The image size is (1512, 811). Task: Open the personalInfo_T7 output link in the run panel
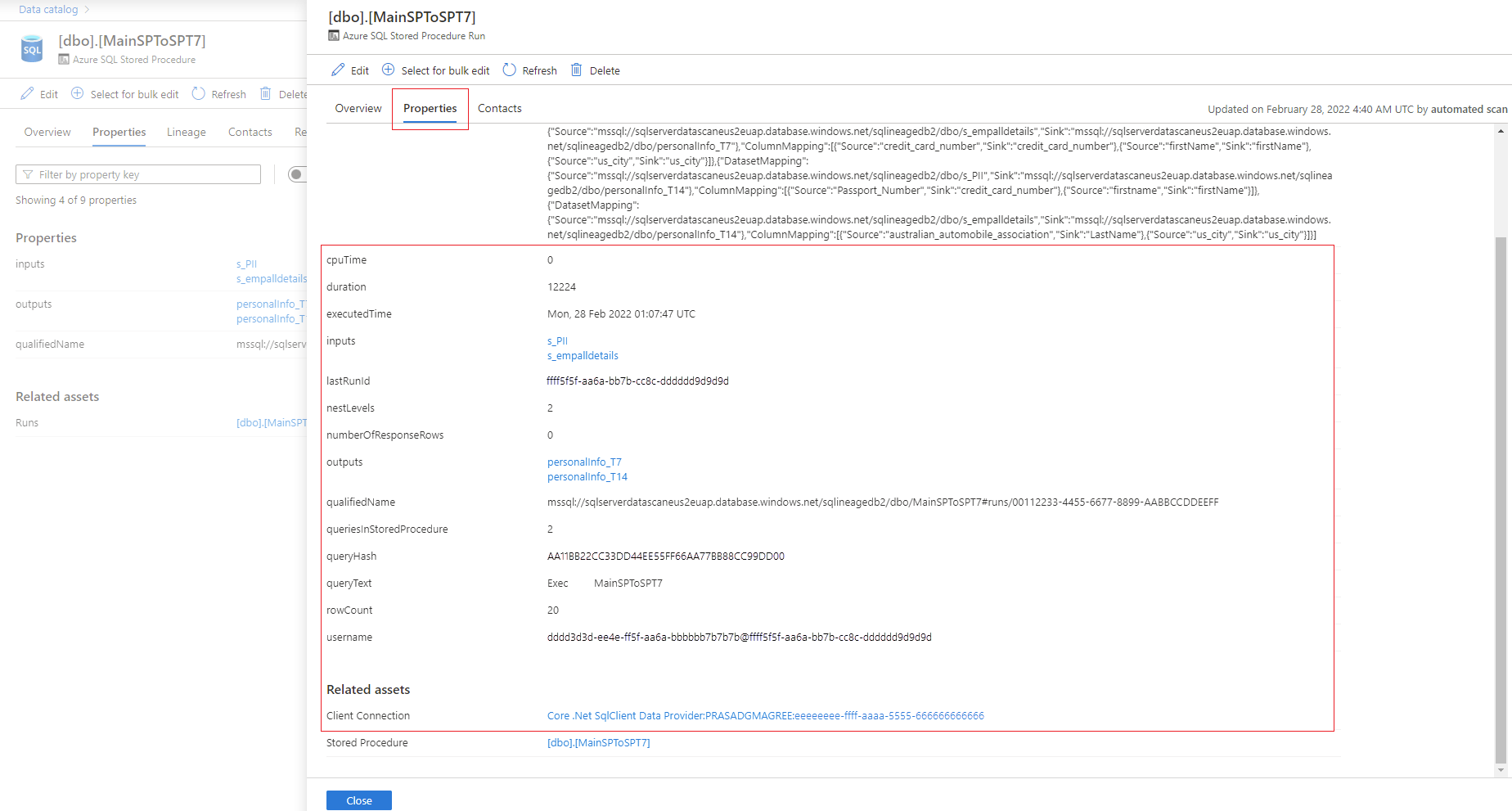(x=584, y=462)
